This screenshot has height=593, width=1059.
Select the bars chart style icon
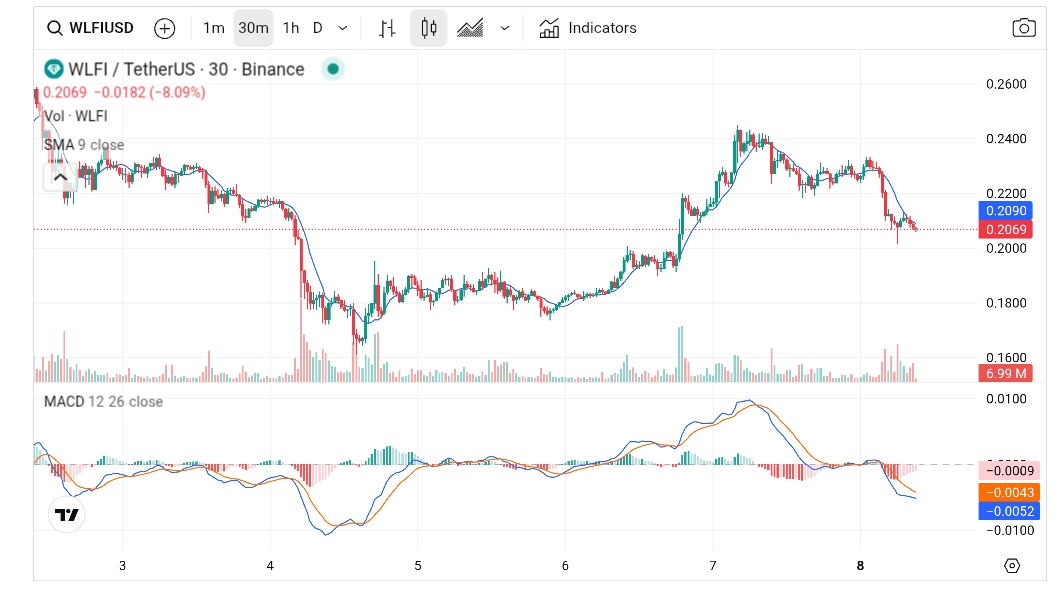coord(388,28)
